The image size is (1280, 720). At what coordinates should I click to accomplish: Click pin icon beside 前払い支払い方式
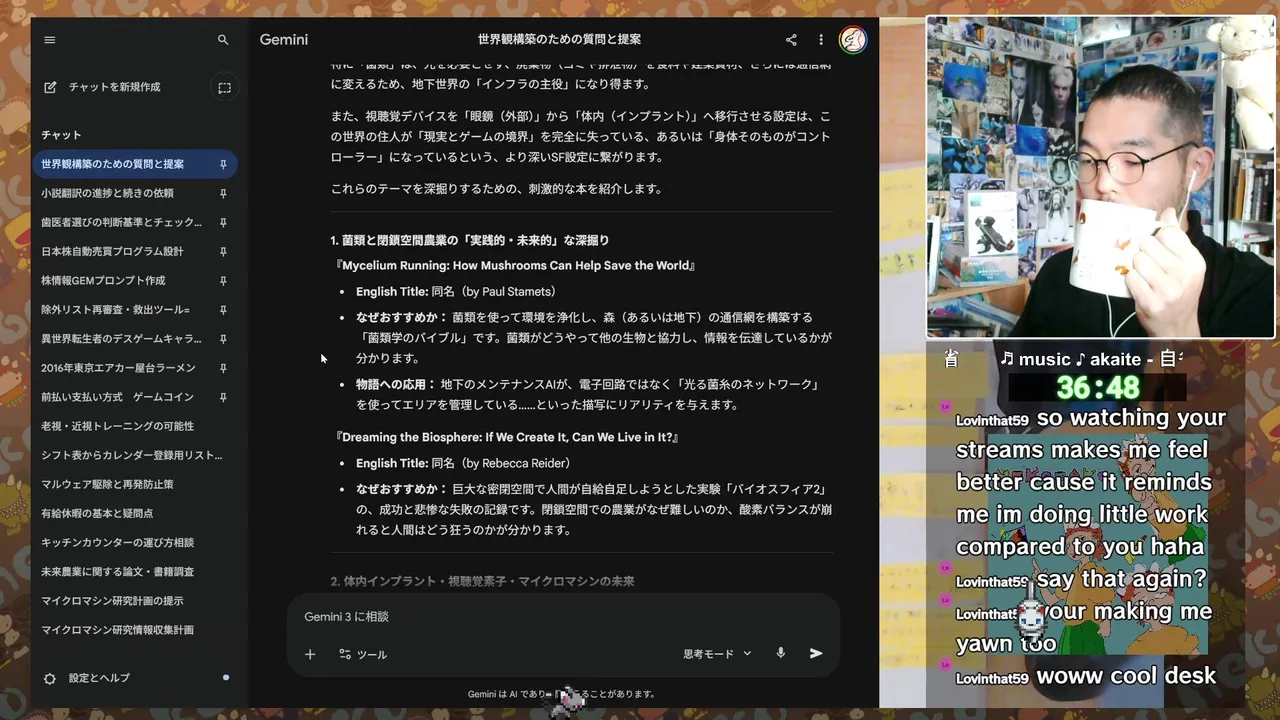223,397
